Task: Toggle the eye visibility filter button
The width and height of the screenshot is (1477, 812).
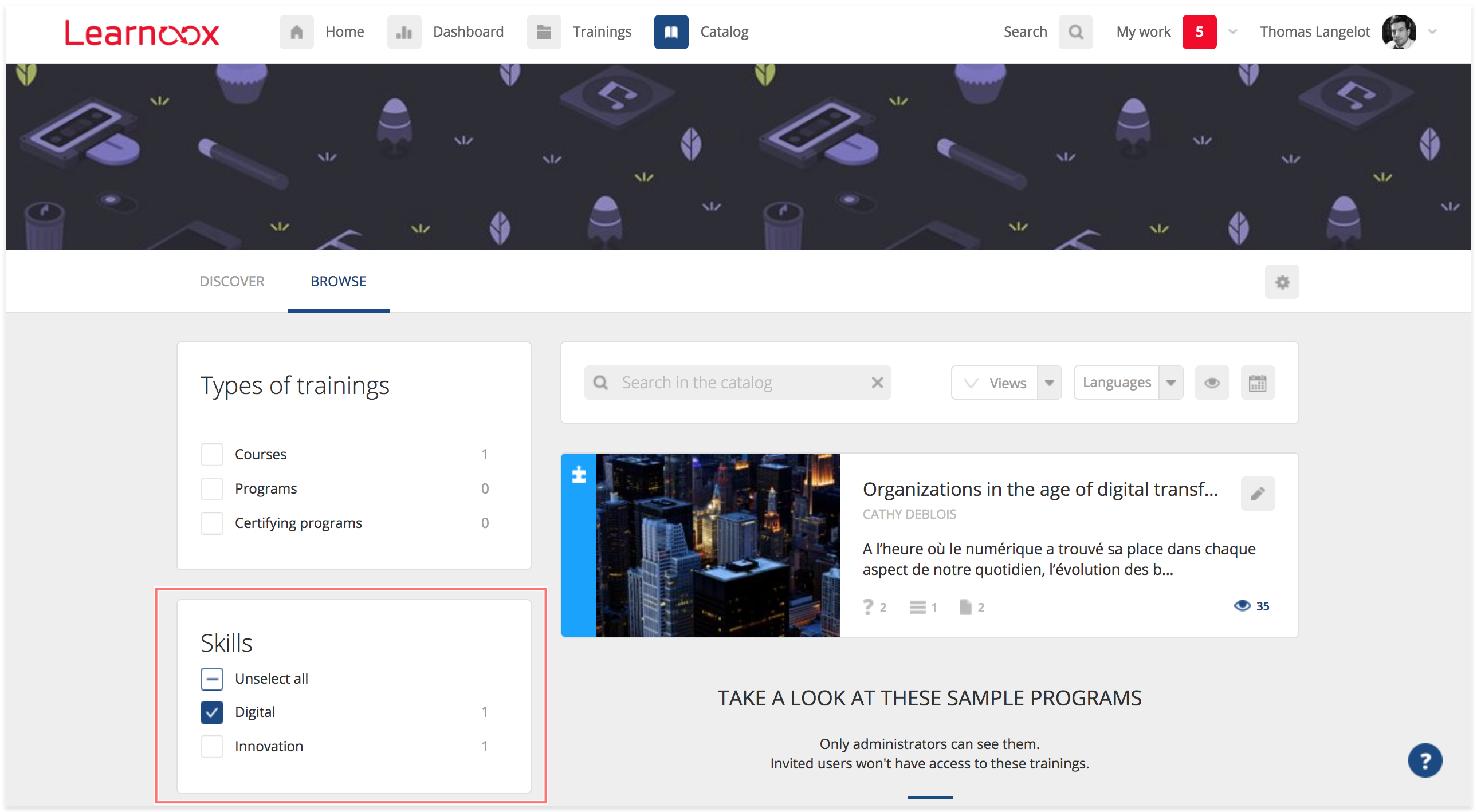Action: 1212,383
